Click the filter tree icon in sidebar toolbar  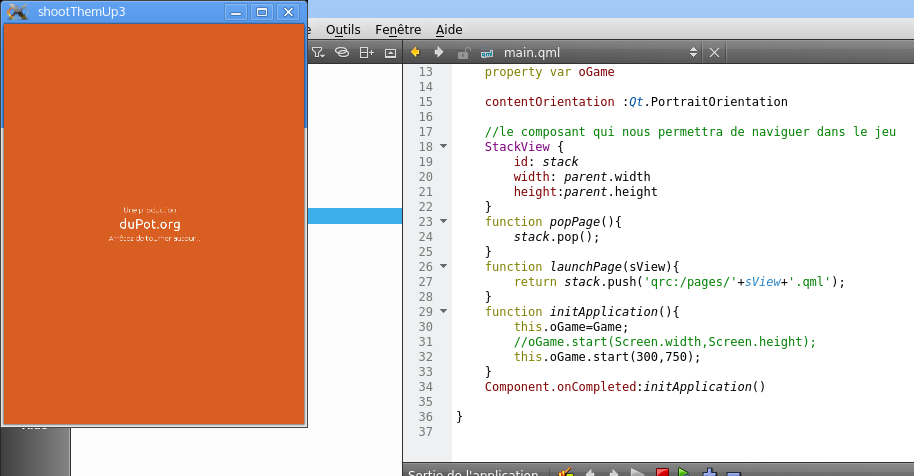318,52
